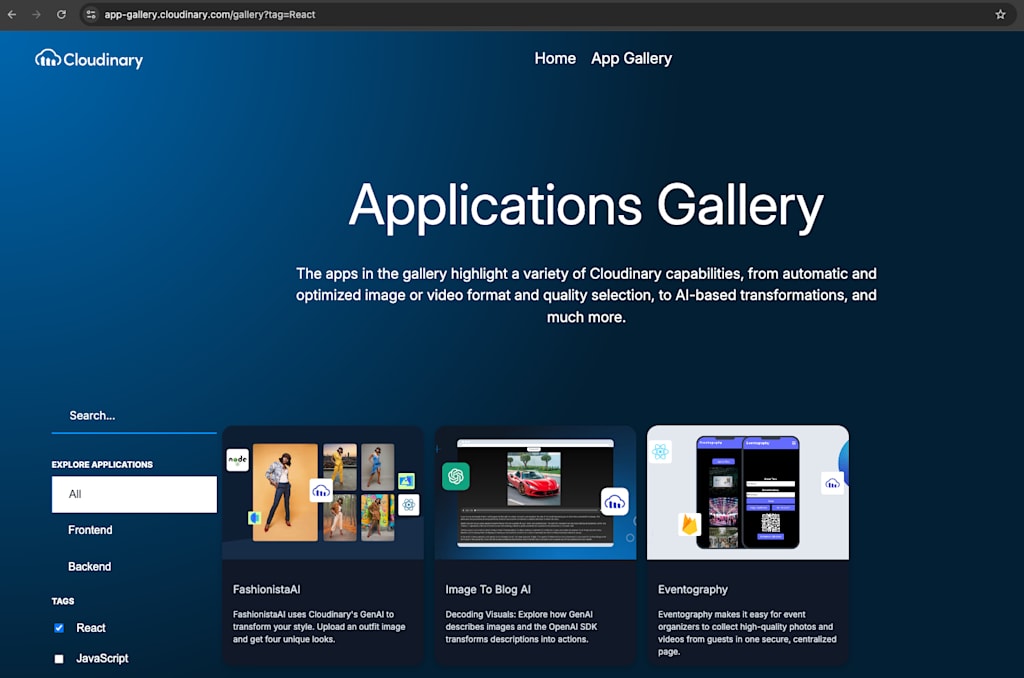Select the Backend filter
Viewport: 1024px width, 678px height.
[89, 566]
